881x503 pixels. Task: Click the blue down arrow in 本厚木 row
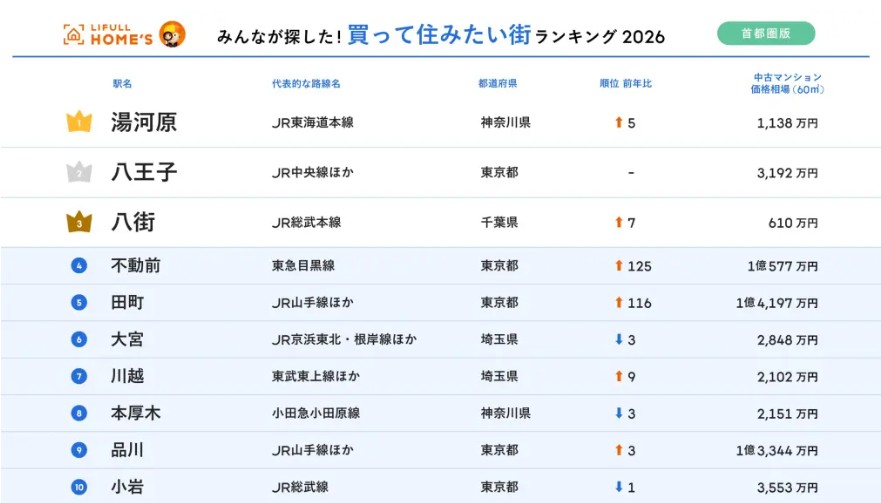pyautogui.click(x=619, y=413)
